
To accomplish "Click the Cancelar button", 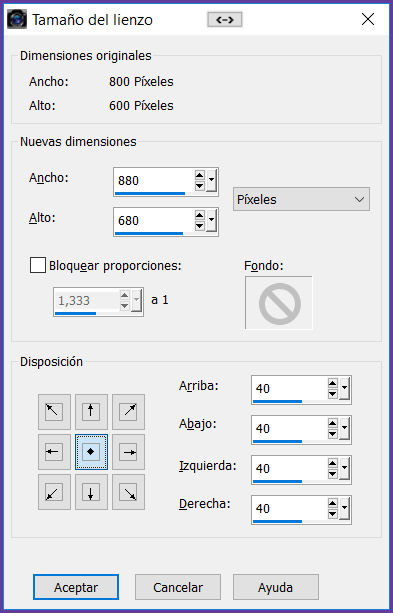I will (178, 587).
